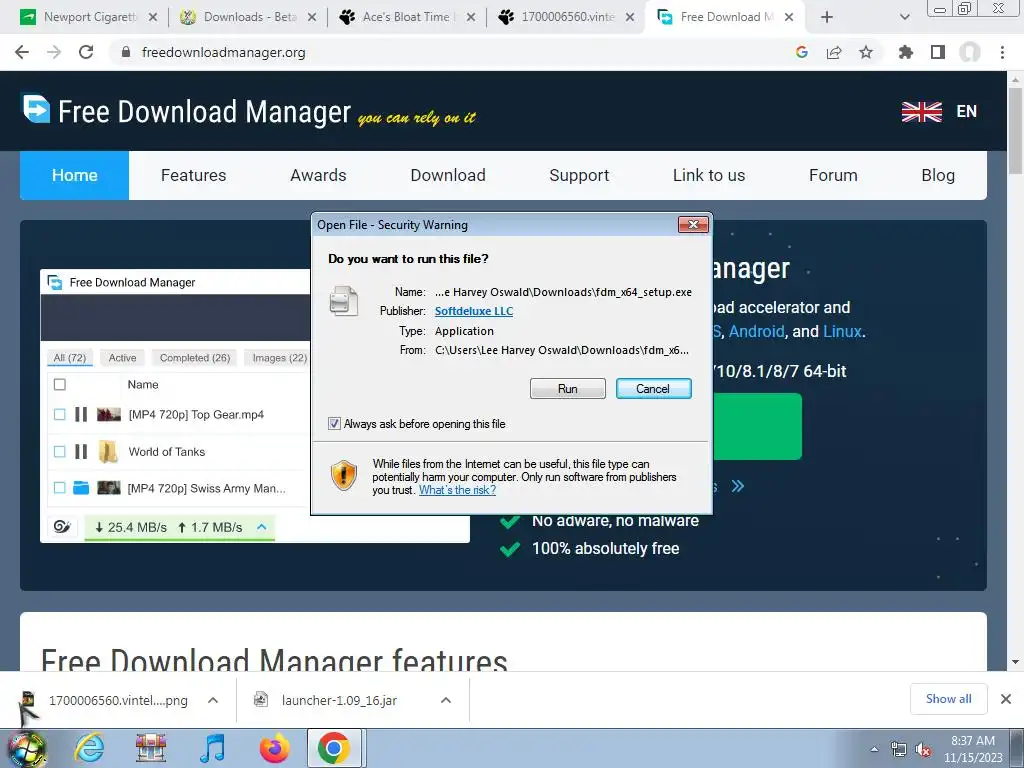Screen dimensions: 1024x768
Task: Open Chrome three-dot menu
Action: (x=1002, y=52)
